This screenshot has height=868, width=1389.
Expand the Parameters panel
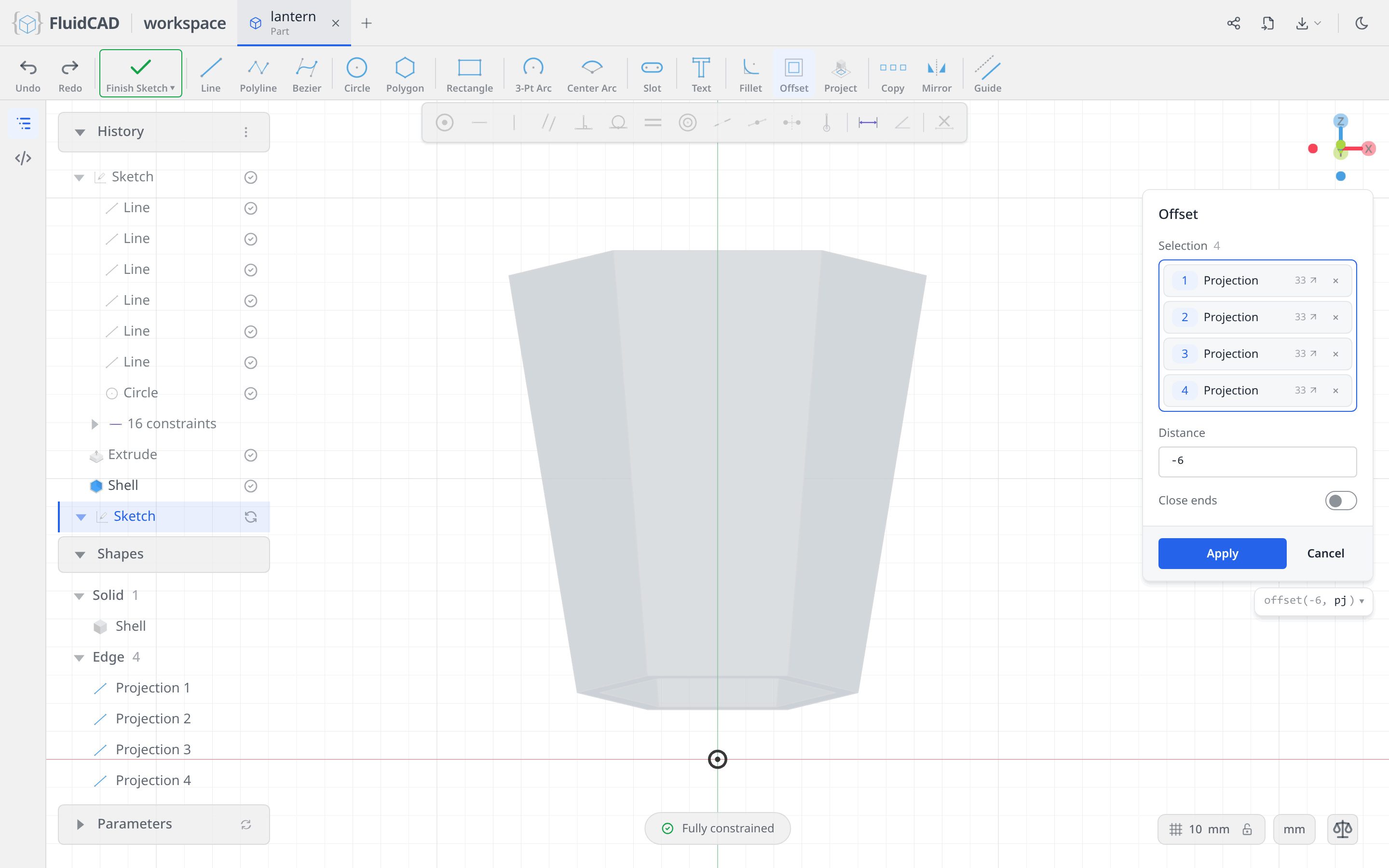click(81, 825)
